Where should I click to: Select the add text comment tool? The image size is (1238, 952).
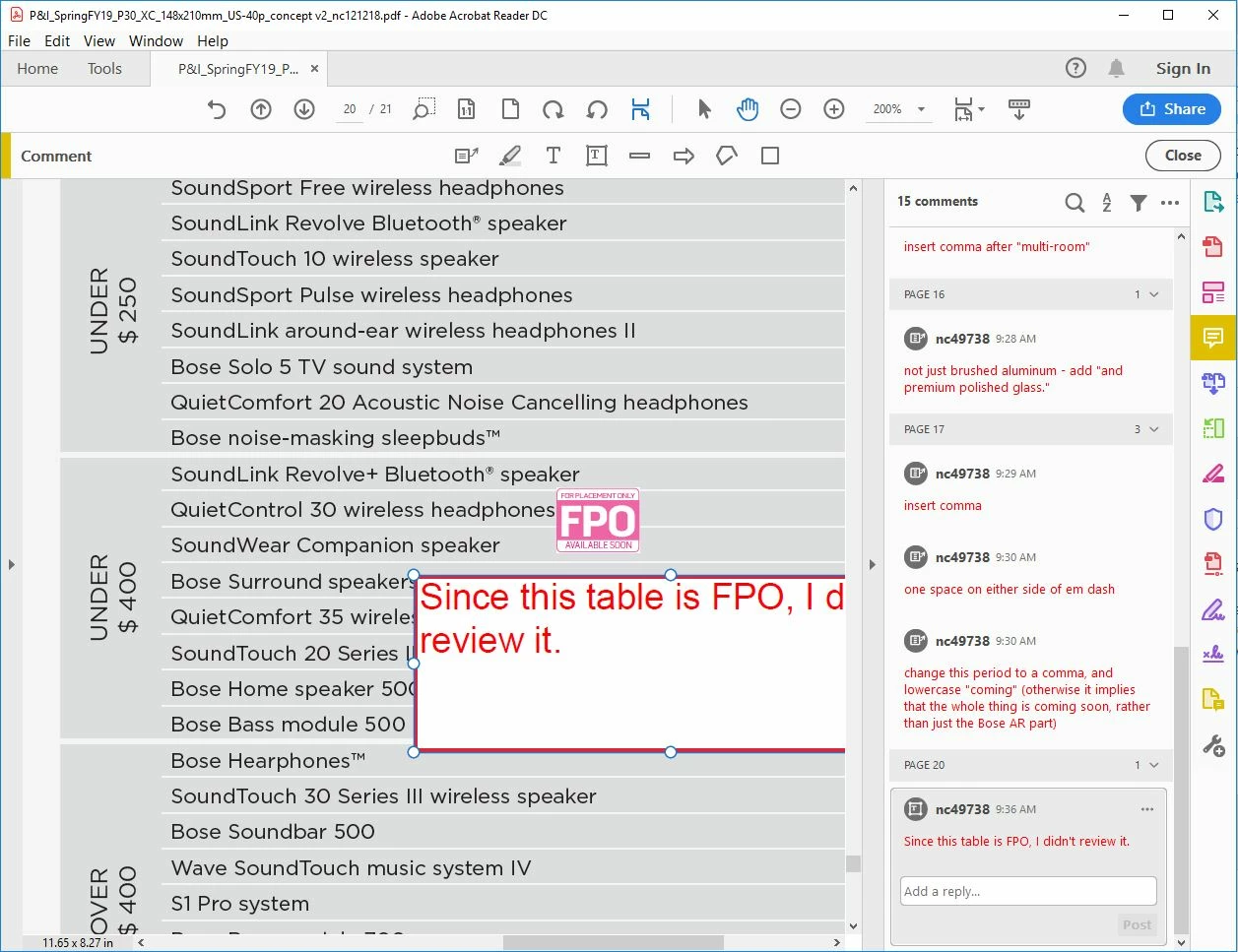point(554,156)
